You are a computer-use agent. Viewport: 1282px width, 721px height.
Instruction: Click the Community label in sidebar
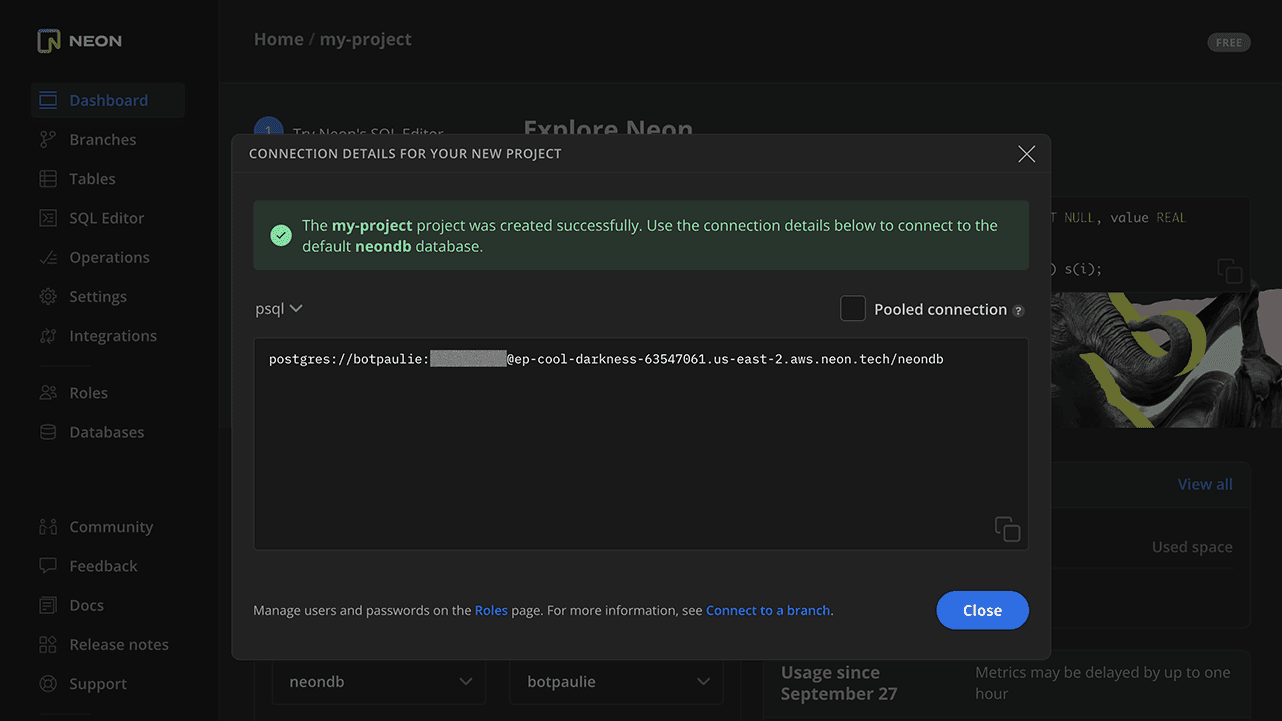[x=111, y=527]
